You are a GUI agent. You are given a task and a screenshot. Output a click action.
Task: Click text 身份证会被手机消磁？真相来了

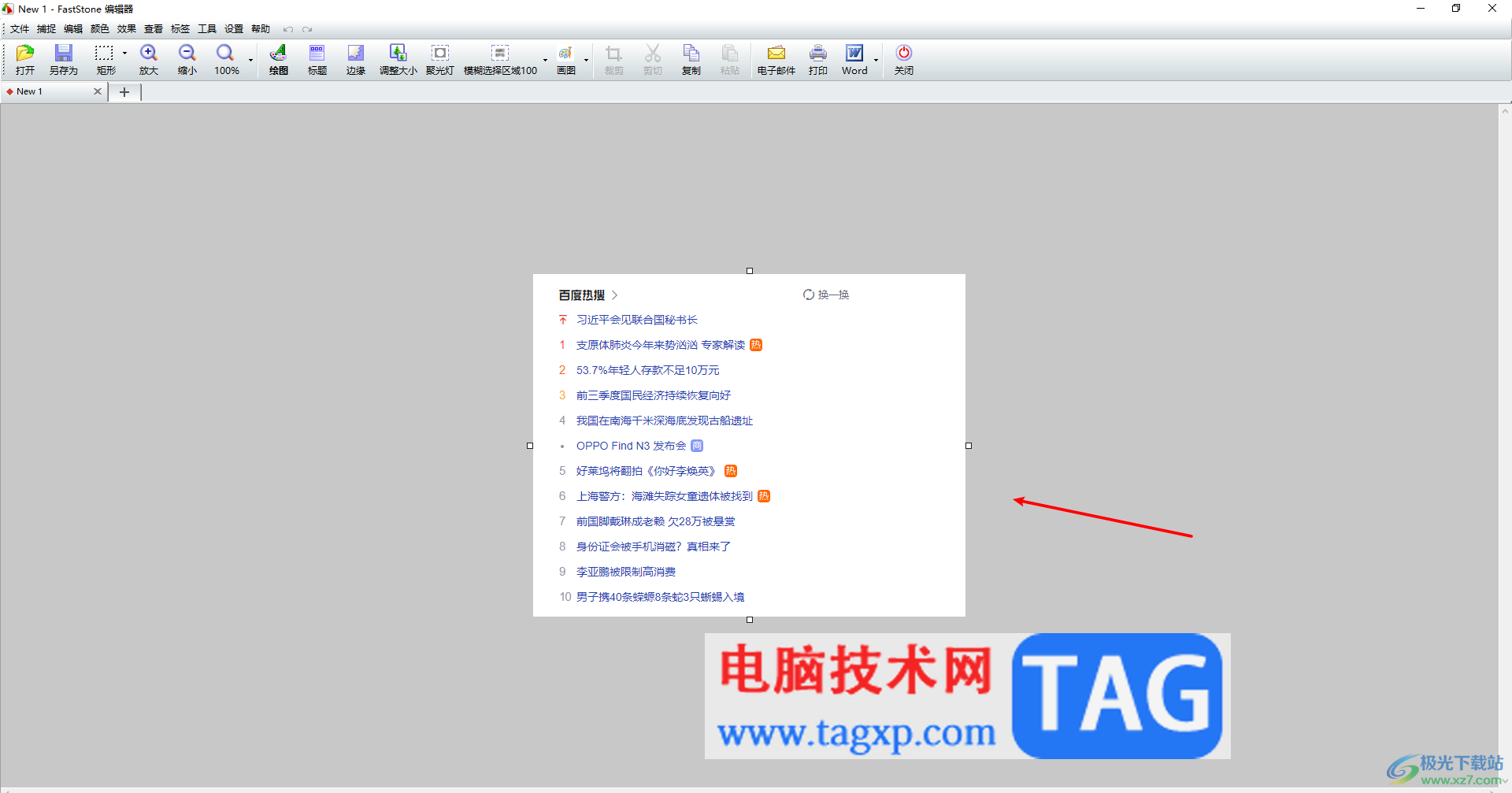654,547
